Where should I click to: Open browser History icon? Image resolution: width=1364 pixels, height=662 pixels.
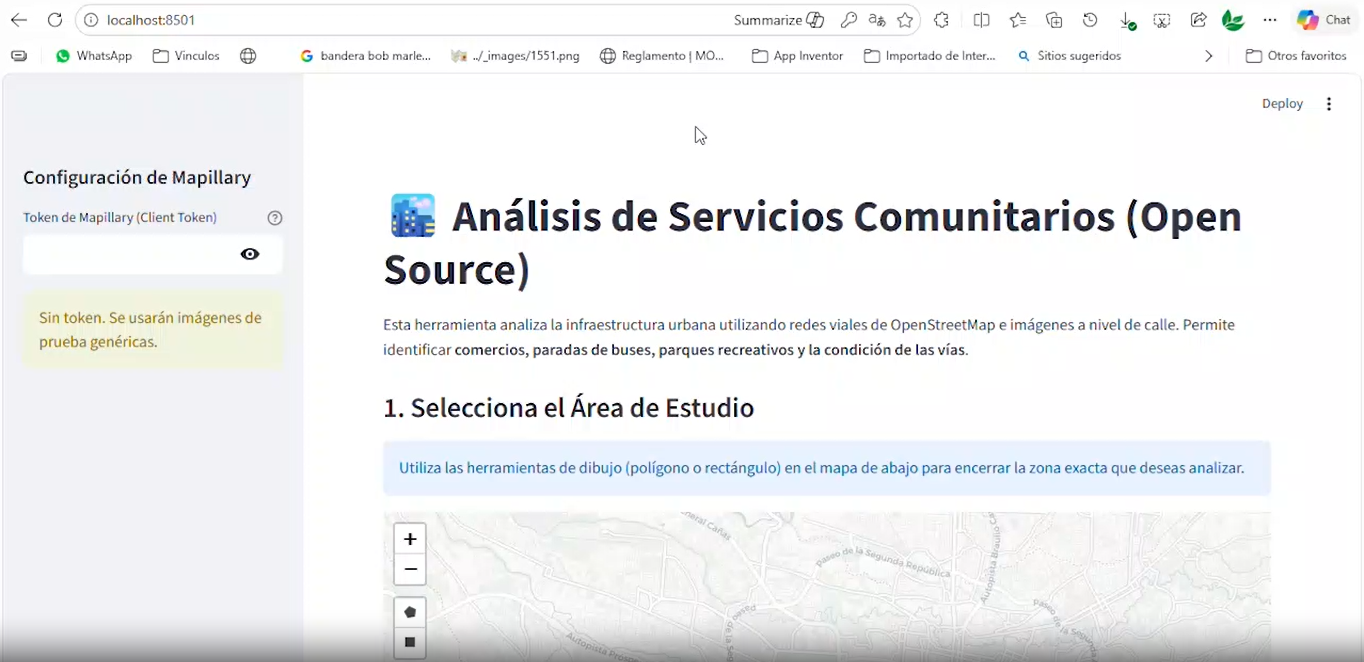[x=1089, y=19]
